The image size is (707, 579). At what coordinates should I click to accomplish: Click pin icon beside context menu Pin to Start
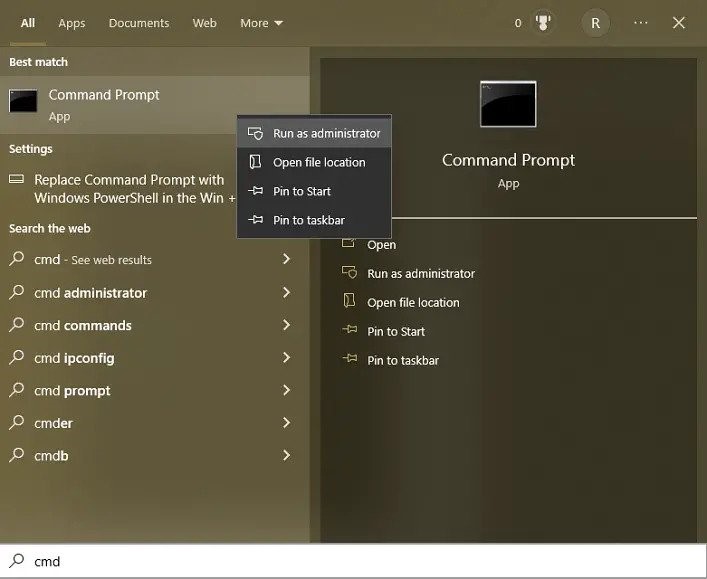(x=255, y=191)
